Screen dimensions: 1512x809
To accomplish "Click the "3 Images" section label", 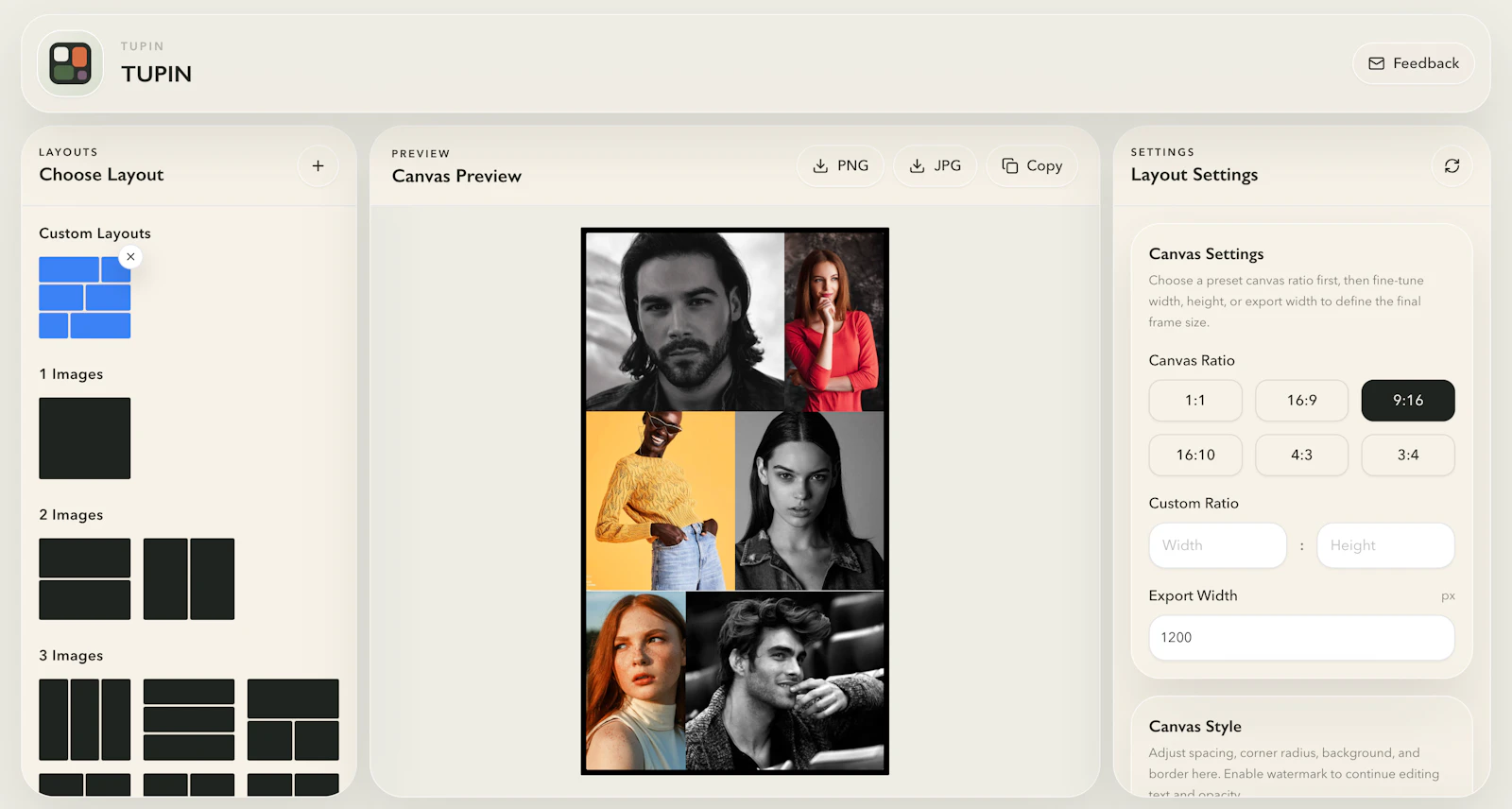I will pyautogui.click(x=71, y=656).
